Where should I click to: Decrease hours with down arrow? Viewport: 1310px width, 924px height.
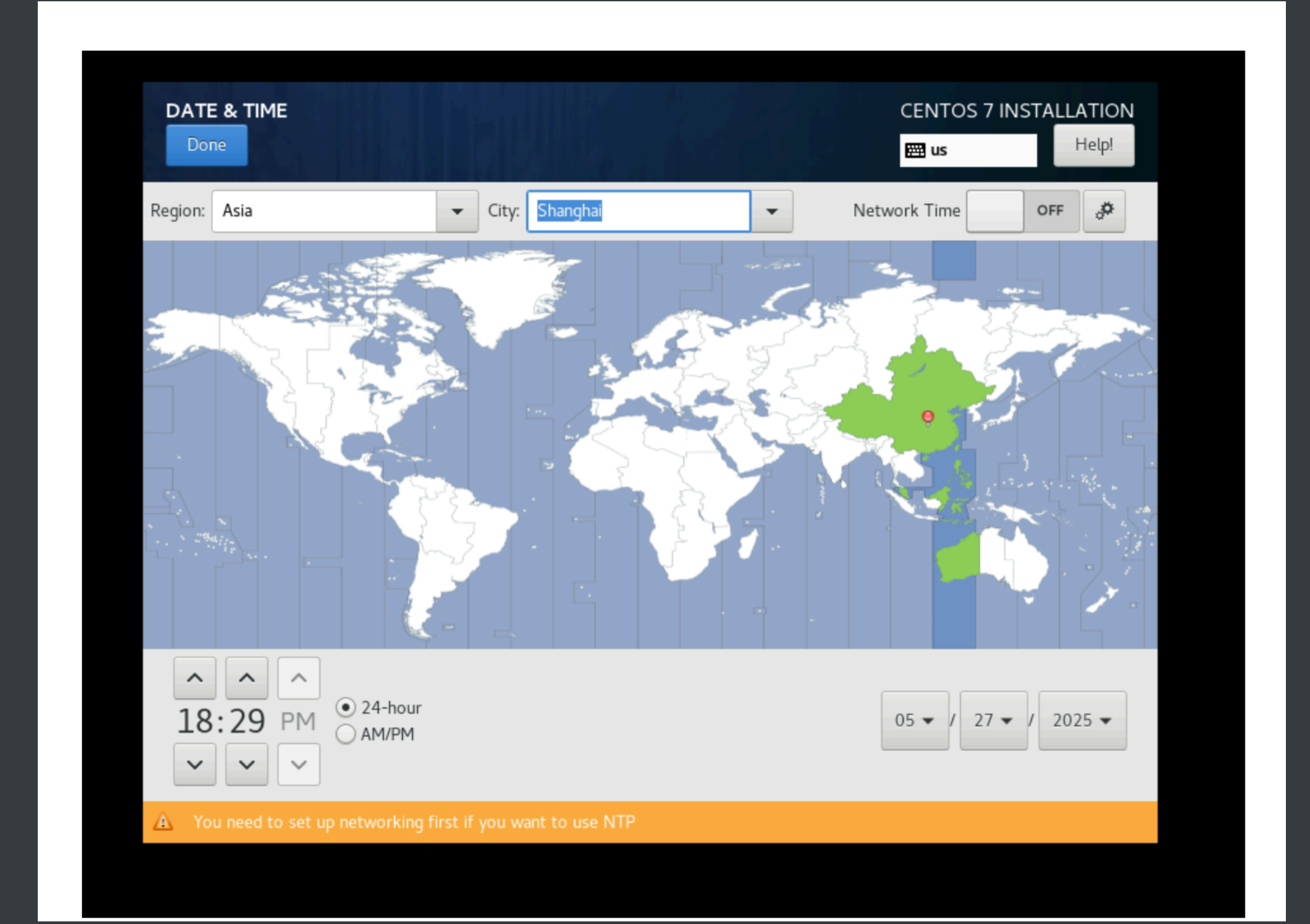click(195, 764)
